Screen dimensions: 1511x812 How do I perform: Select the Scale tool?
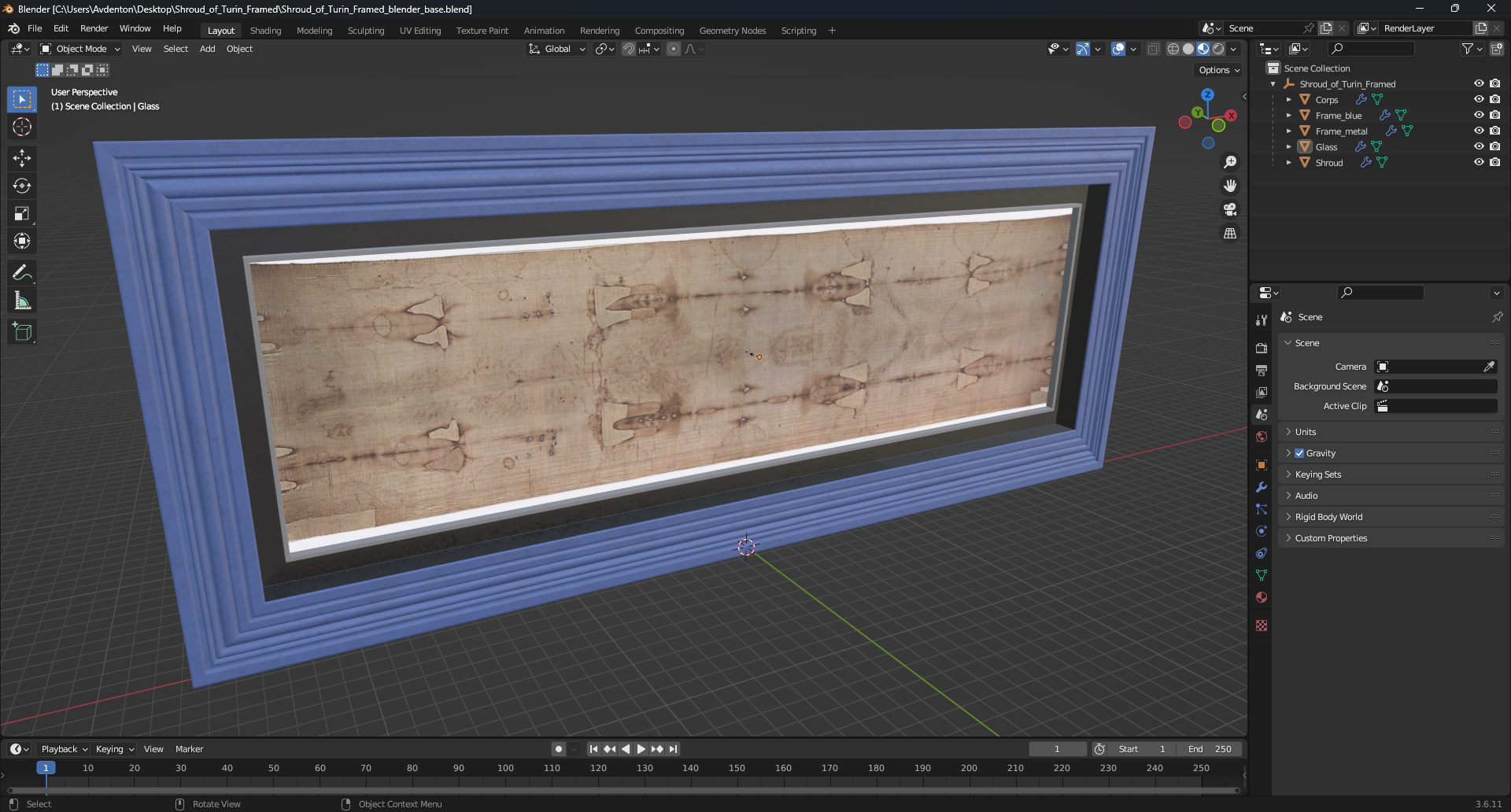pos(22,213)
